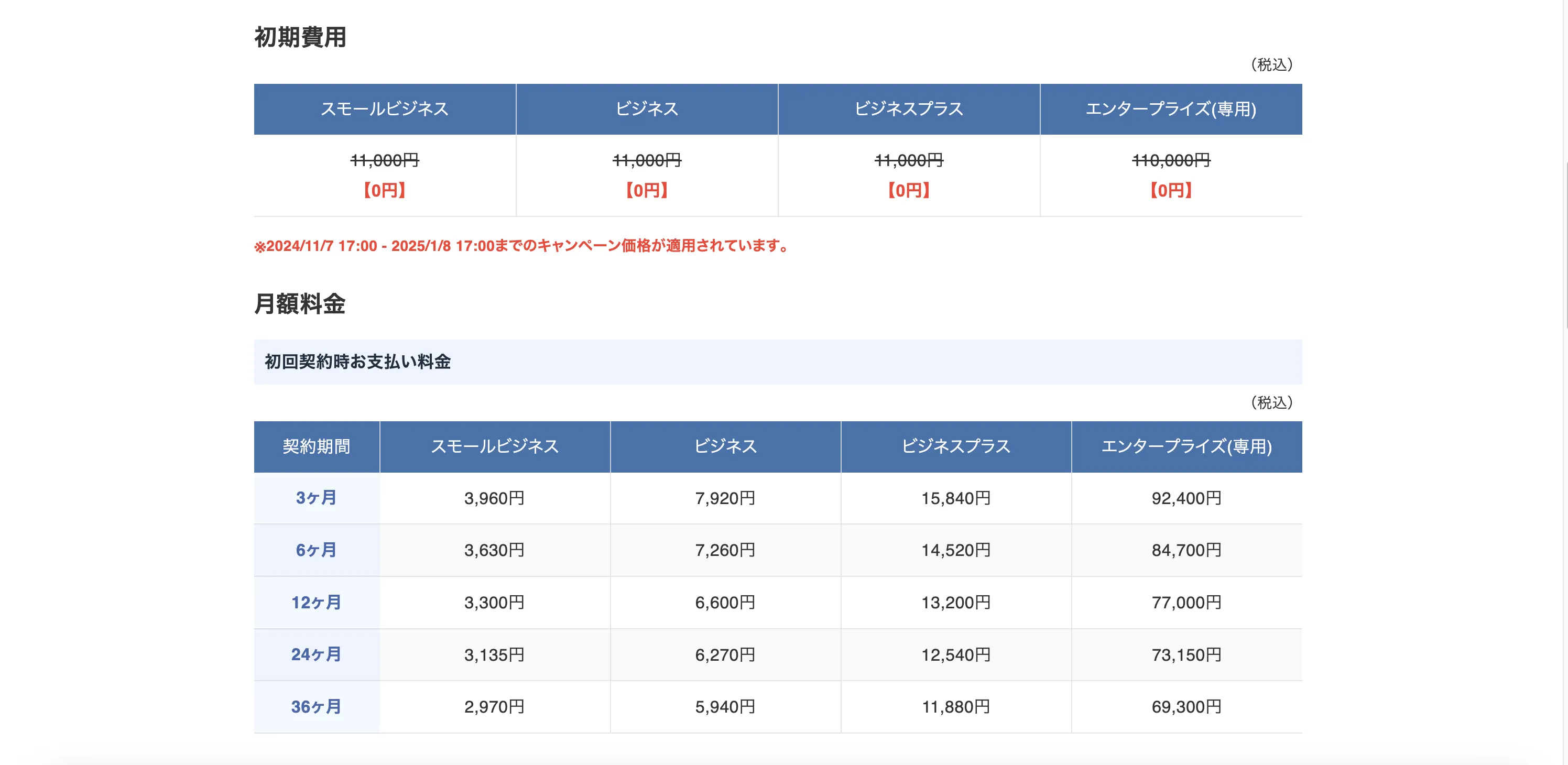Image resolution: width=1568 pixels, height=765 pixels.
Task: Click the 初回契約時お支払い料金 banner
Action: pyautogui.click(x=778, y=362)
